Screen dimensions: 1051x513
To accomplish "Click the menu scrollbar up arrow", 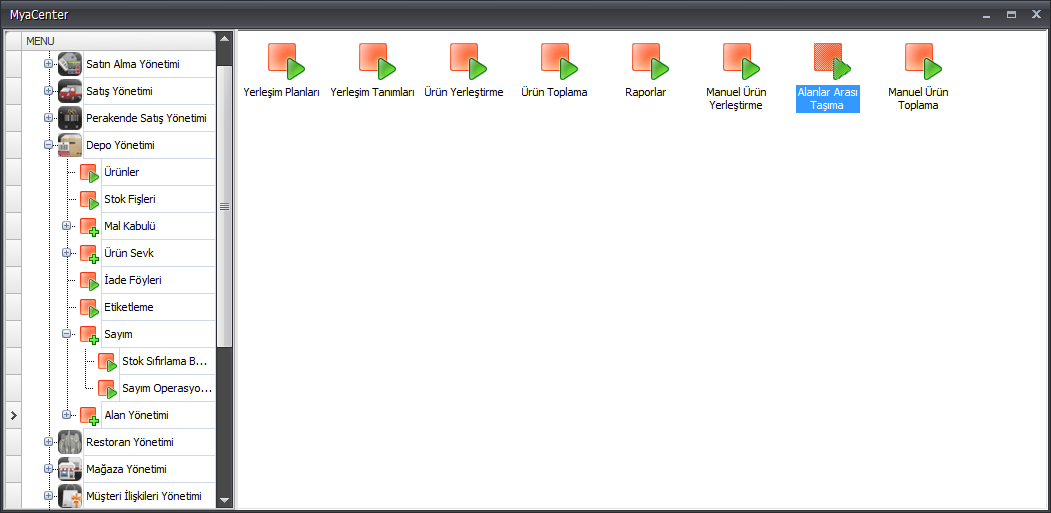I will coord(225,38).
